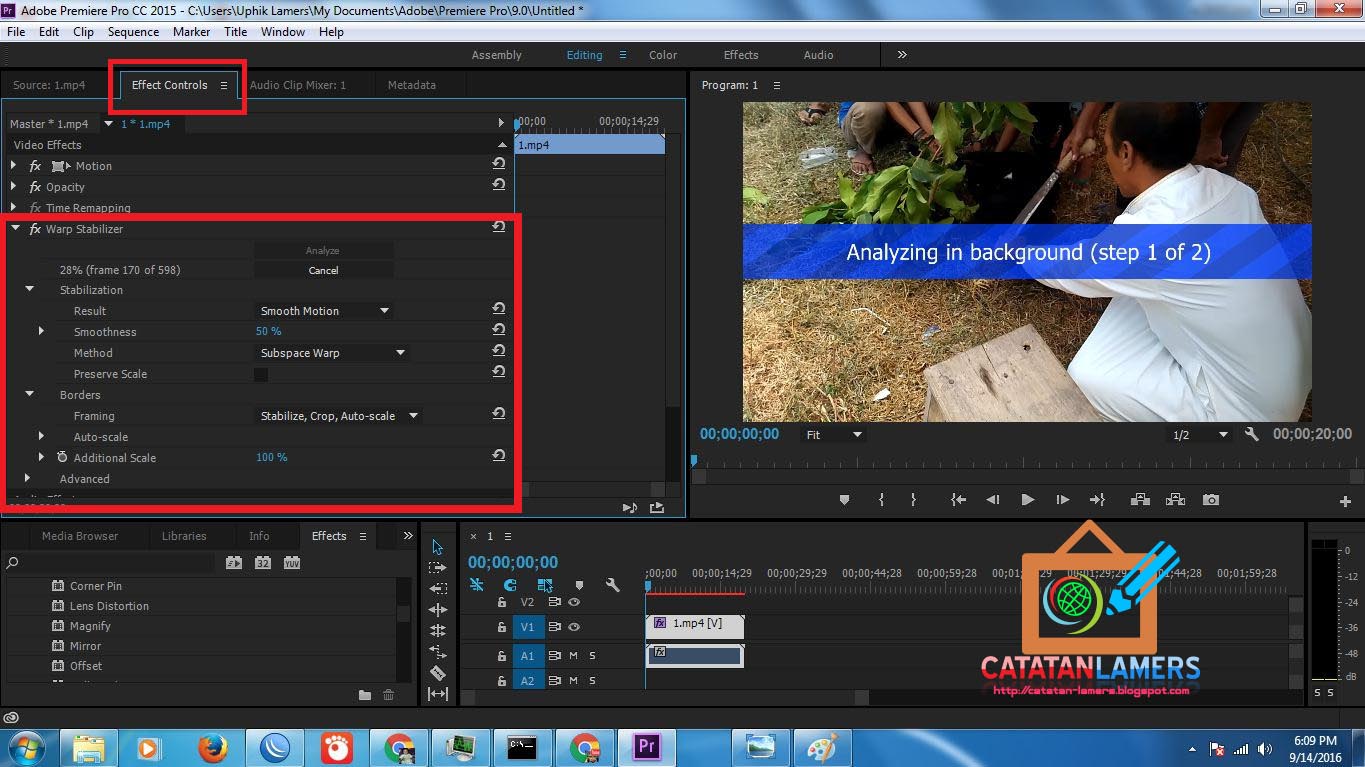Mute track A1
The image size is (1365, 767).
(x=574, y=656)
